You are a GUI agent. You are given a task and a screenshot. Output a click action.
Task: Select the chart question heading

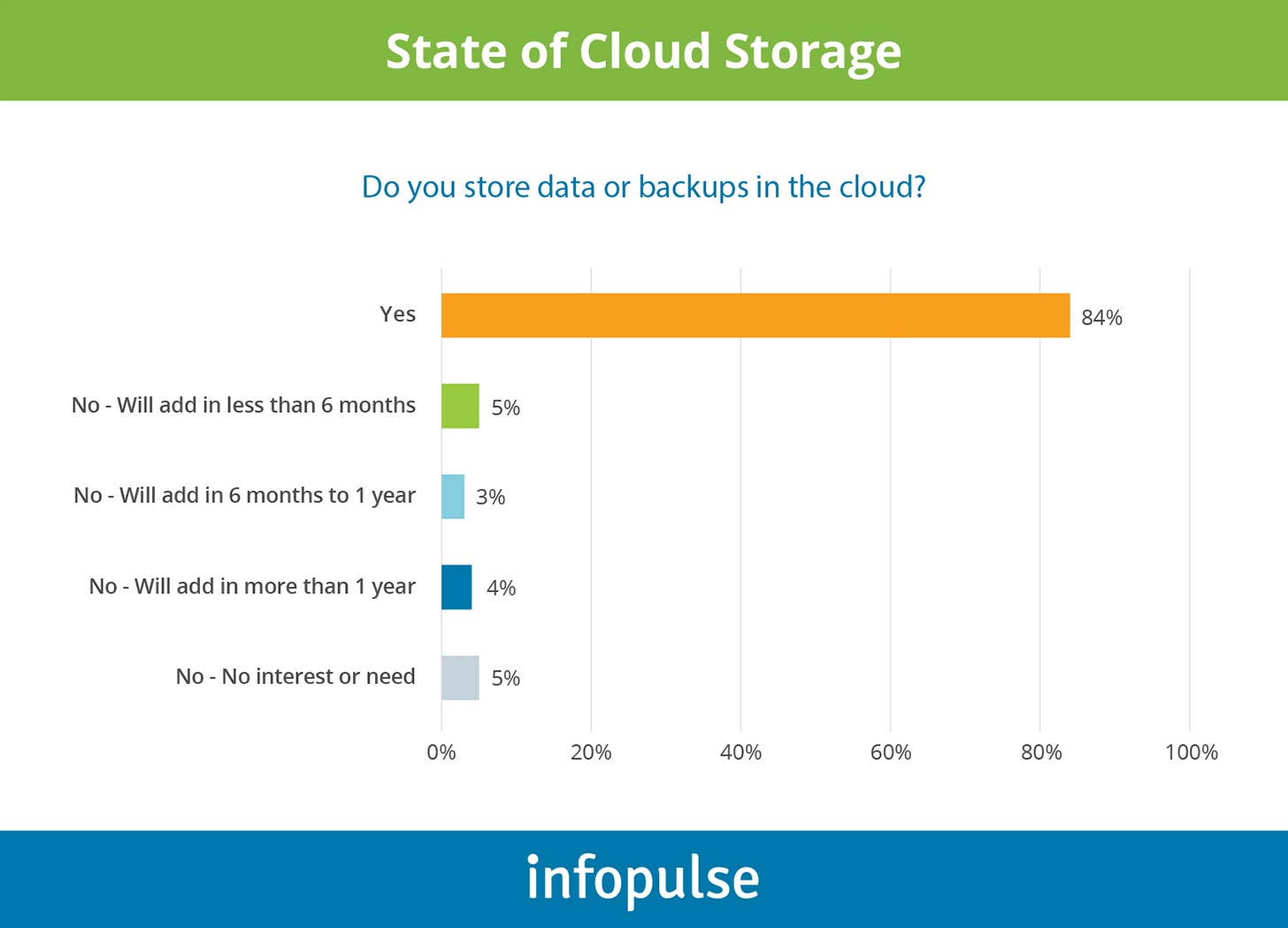643,188
